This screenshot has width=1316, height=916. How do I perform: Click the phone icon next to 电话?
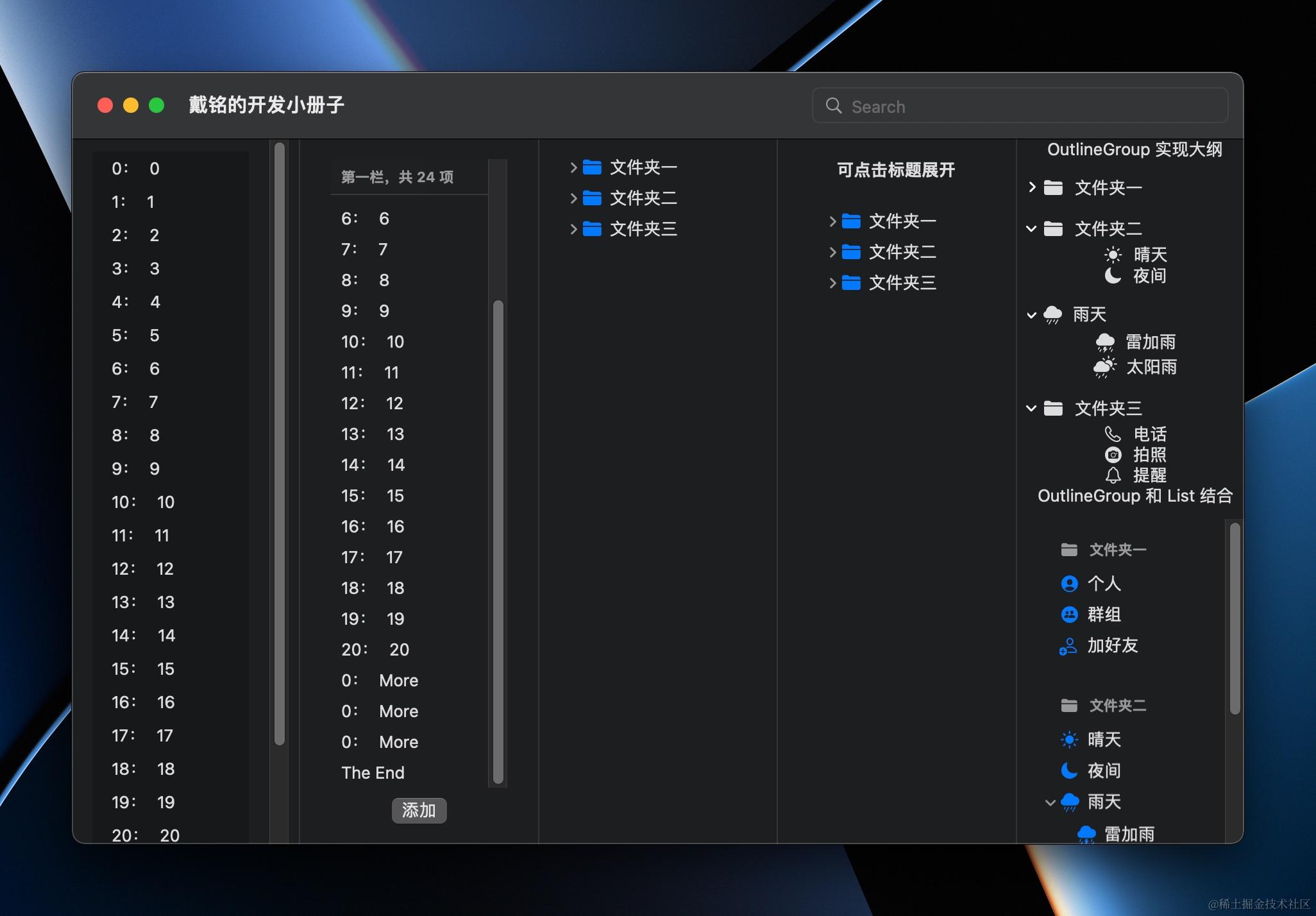1113,434
